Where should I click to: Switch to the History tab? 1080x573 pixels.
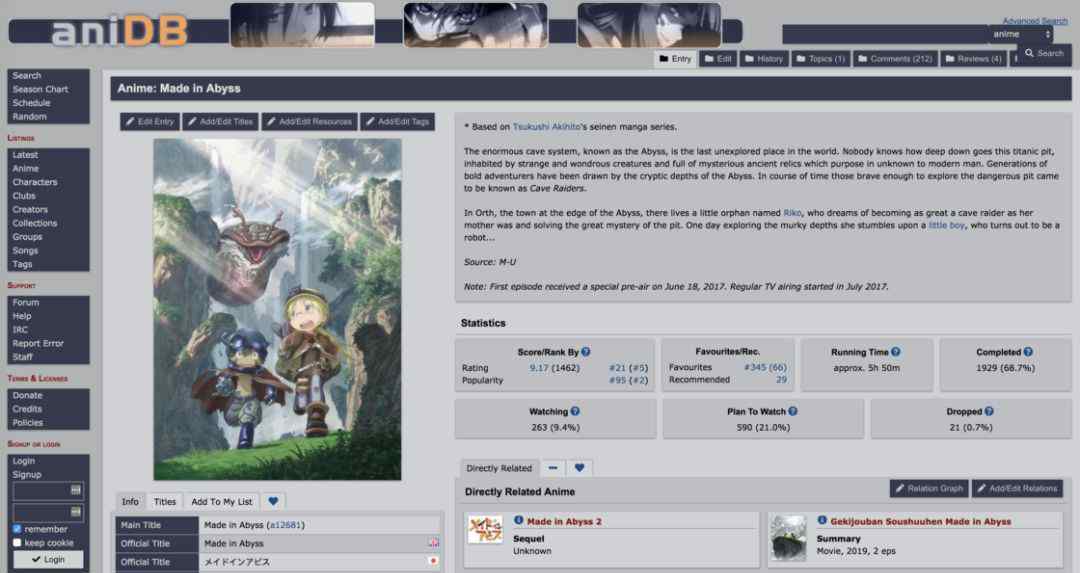coord(765,59)
